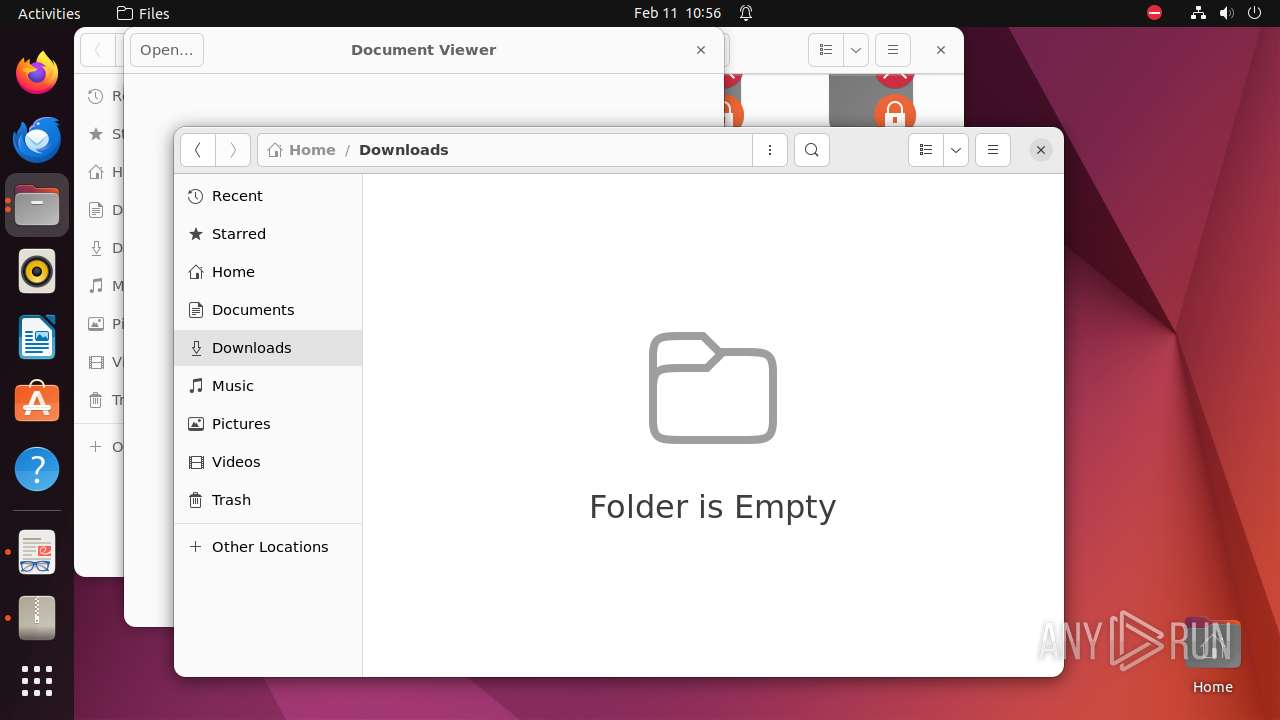Open Documents in the sidebar
The width and height of the screenshot is (1280, 720).
click(x=268, y=310)
